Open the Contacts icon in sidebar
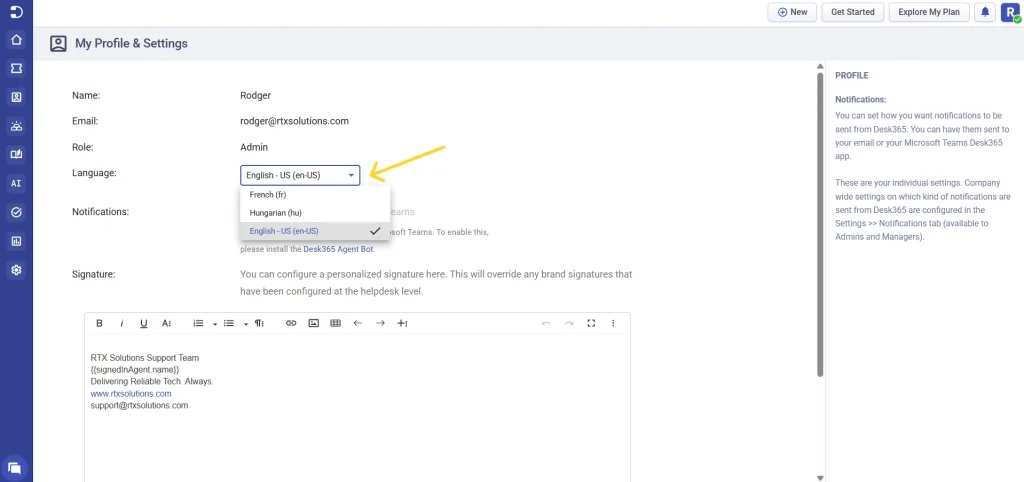The image size is (1024, 482). click(x=16, y=97)
